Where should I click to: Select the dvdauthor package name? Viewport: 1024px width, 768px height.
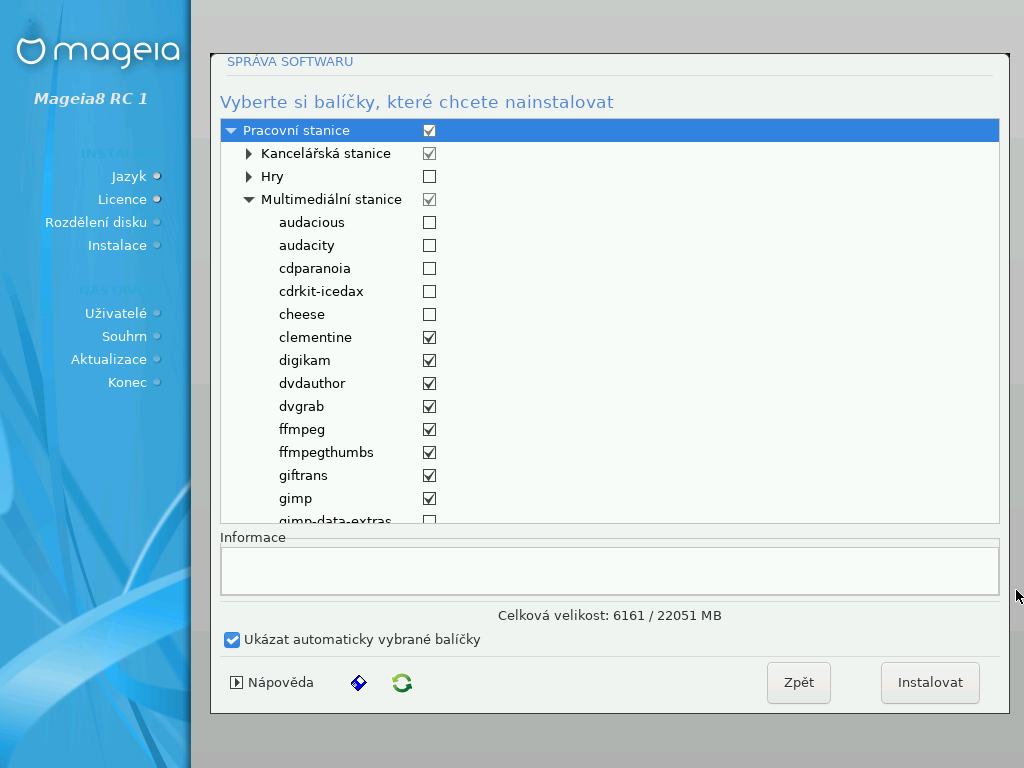click(312, 383)
